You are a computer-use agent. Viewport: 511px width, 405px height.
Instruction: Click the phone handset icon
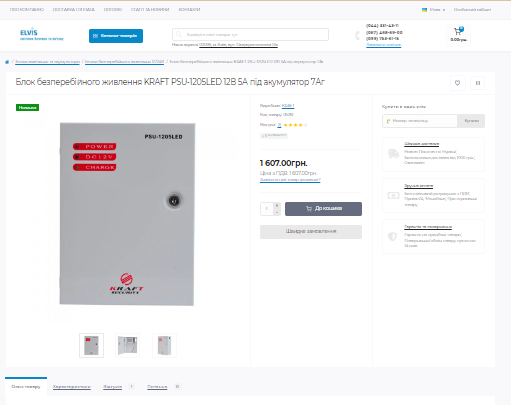pos(358,35)
